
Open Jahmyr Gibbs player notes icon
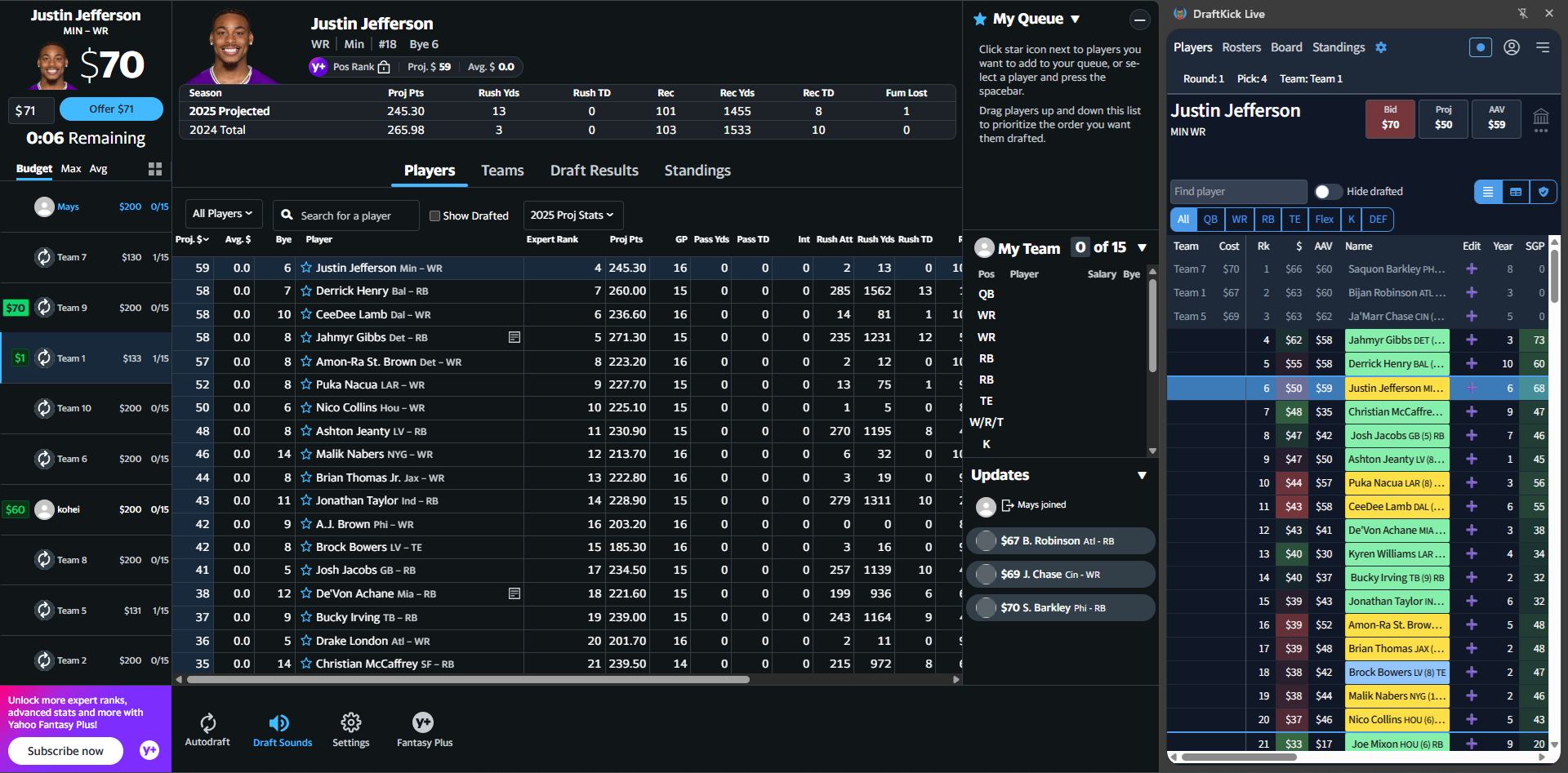tap(514, 337)
